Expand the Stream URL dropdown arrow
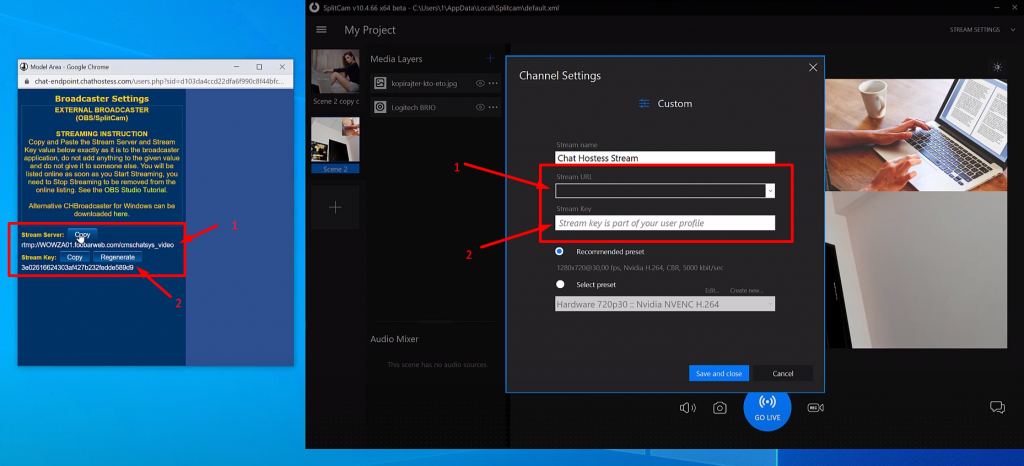Image resolution: width=1024 pixels, height=466 pixels. (771, 191)
